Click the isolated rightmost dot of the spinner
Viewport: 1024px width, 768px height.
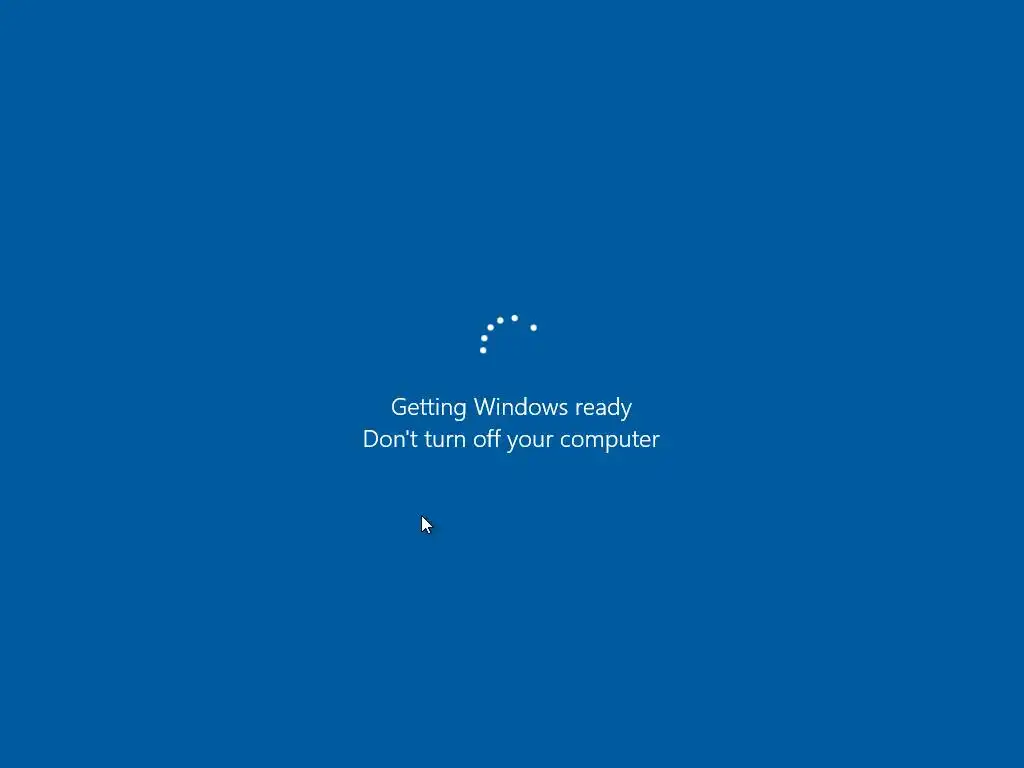[534, 327]
